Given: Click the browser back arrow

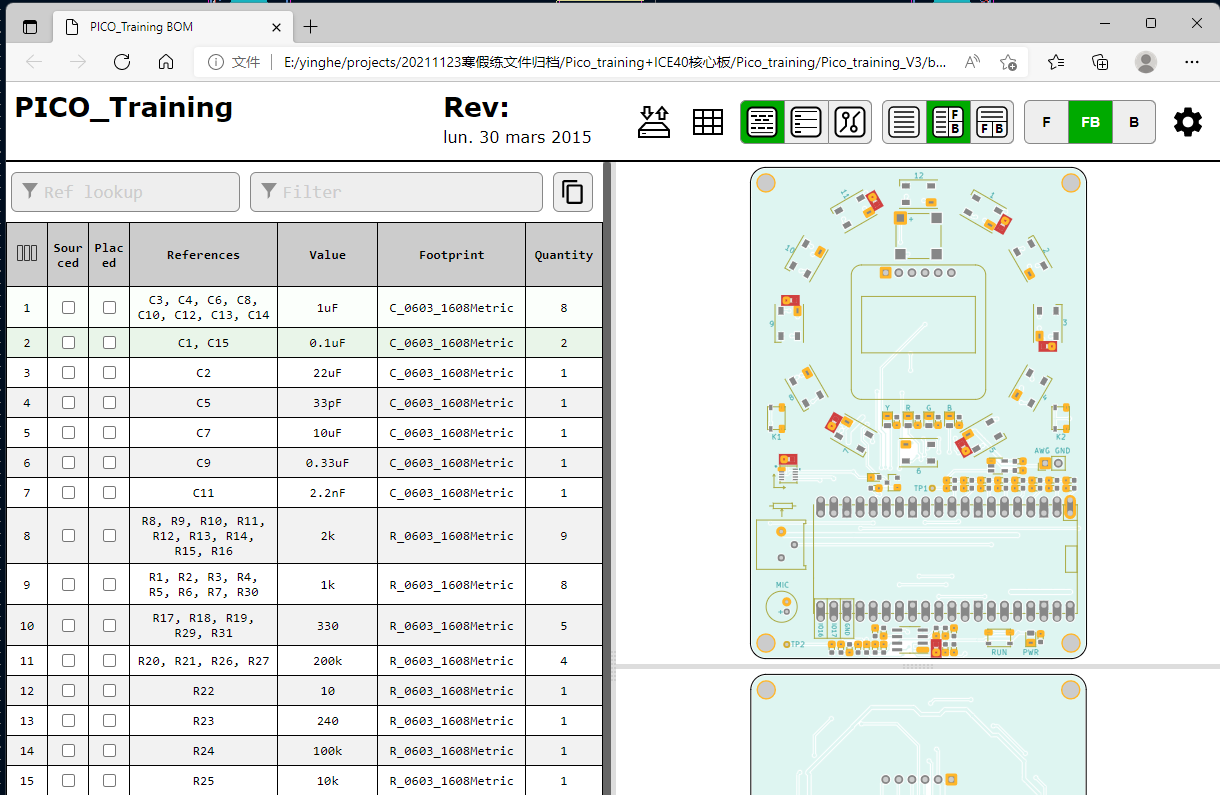Looking at the screenshot, I should (34, 62).
